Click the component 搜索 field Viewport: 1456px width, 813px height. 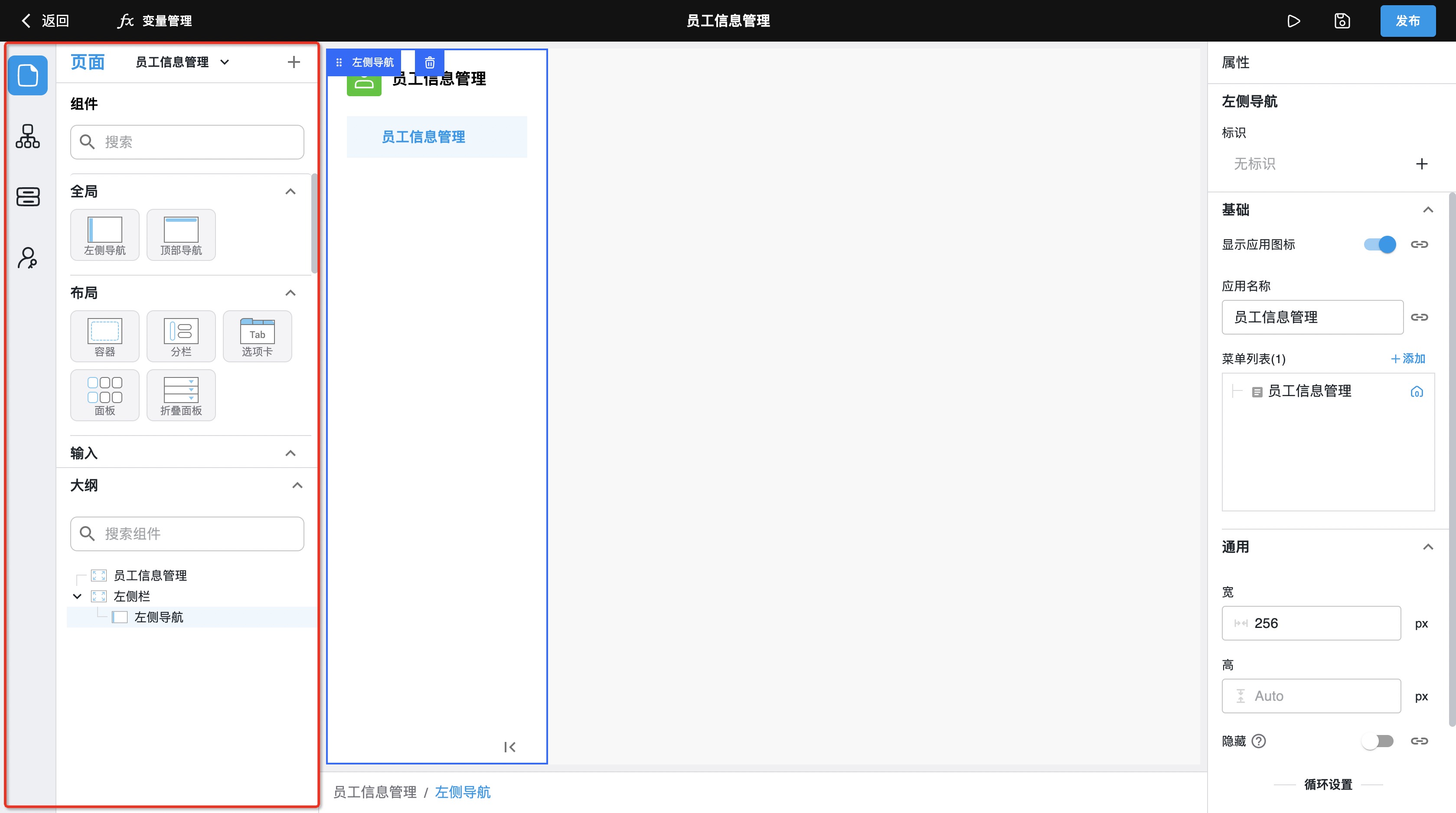coord(187,142)
